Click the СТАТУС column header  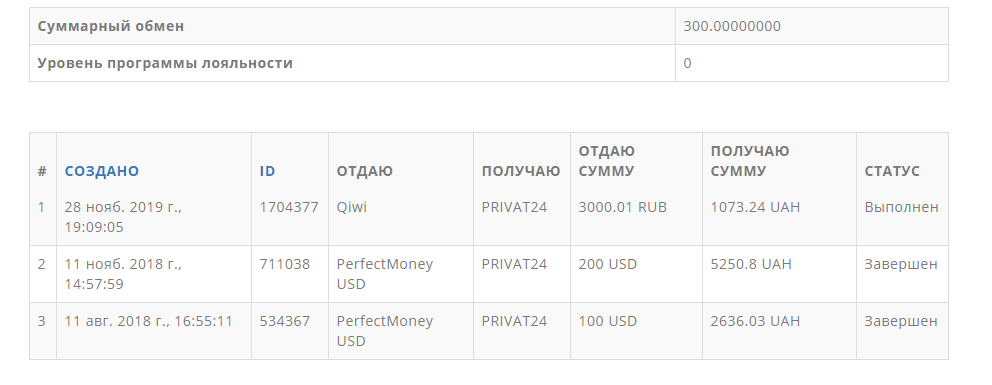pos(892,171)
